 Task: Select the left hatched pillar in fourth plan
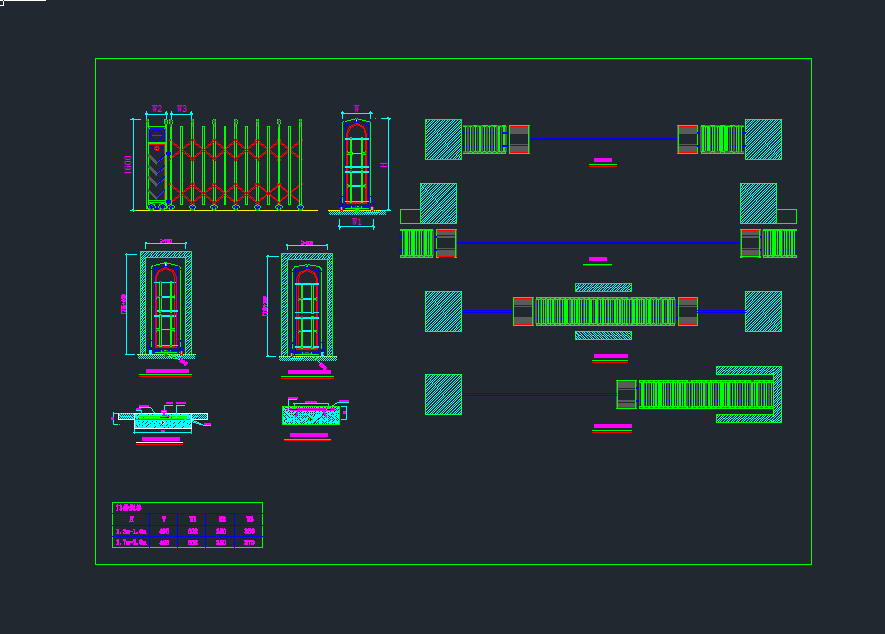pos(443,394)
